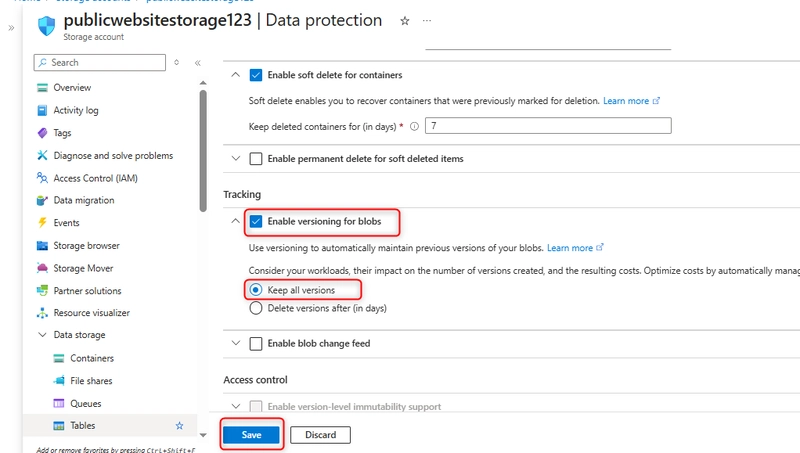The image size is (800, 453).
Task: Uncheck Enable versioning for blobs
Action: (256, 221)
